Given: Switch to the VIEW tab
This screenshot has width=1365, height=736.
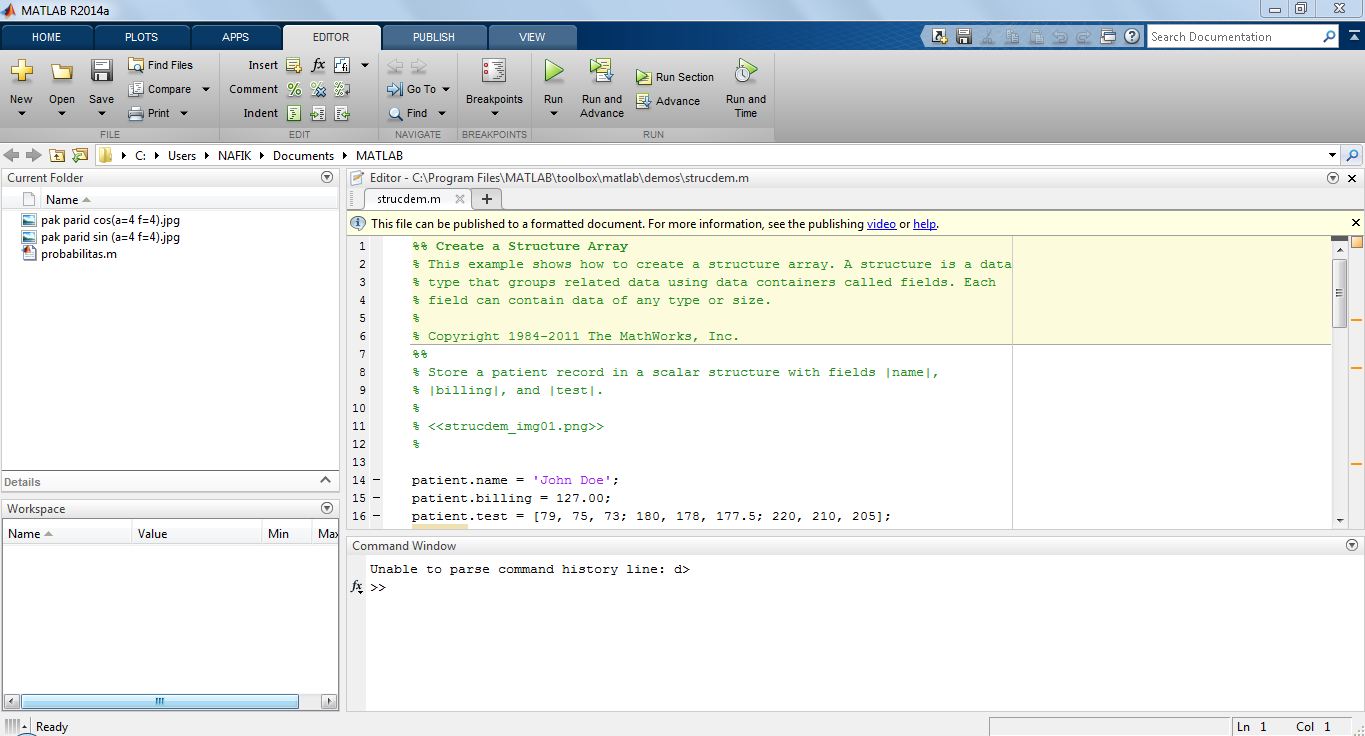Looking at the screenshot, I should point(532,37).
